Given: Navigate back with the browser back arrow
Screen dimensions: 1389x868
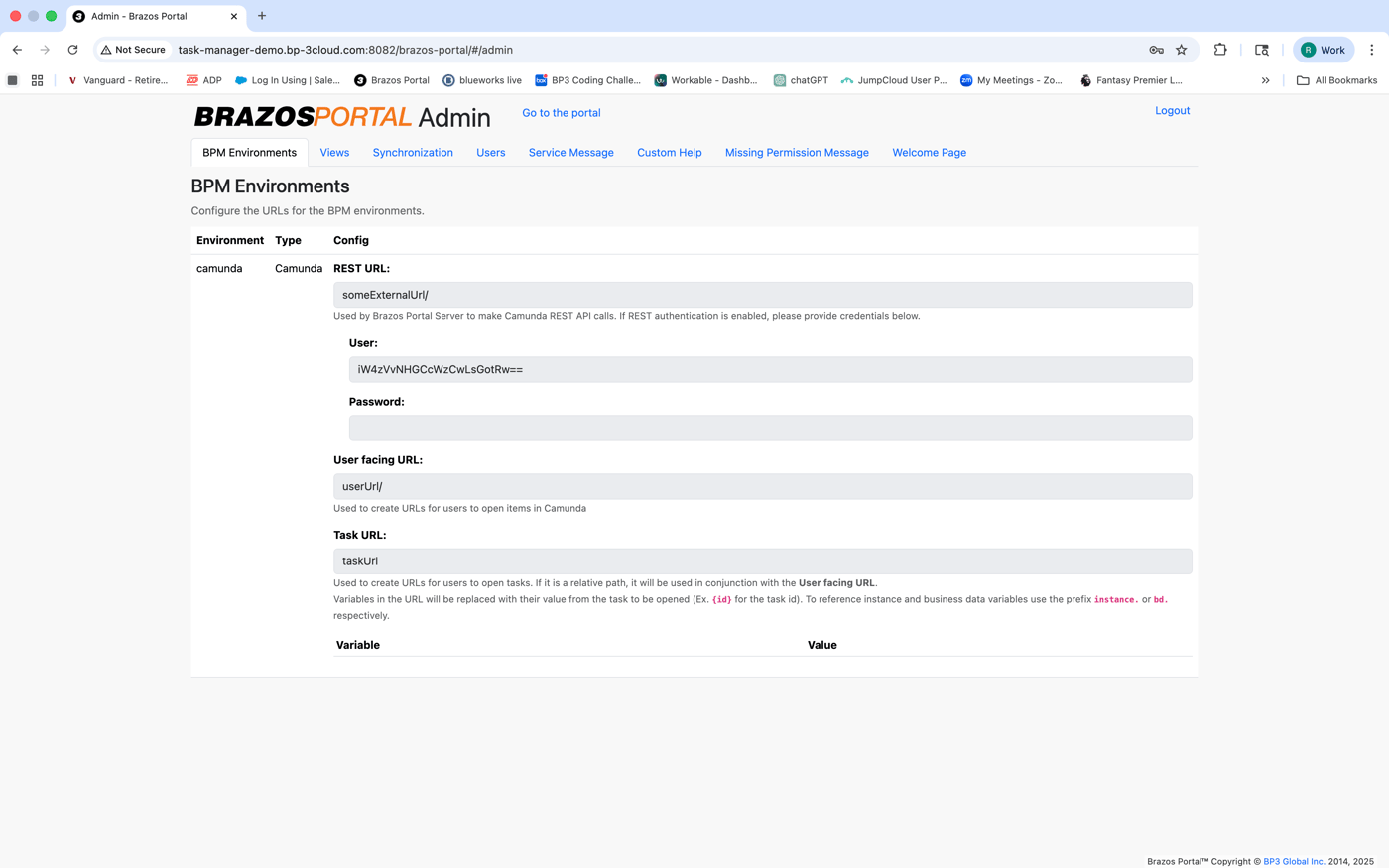Looking at the screenshot, I should pyautogui.click(x=17, y=50).
